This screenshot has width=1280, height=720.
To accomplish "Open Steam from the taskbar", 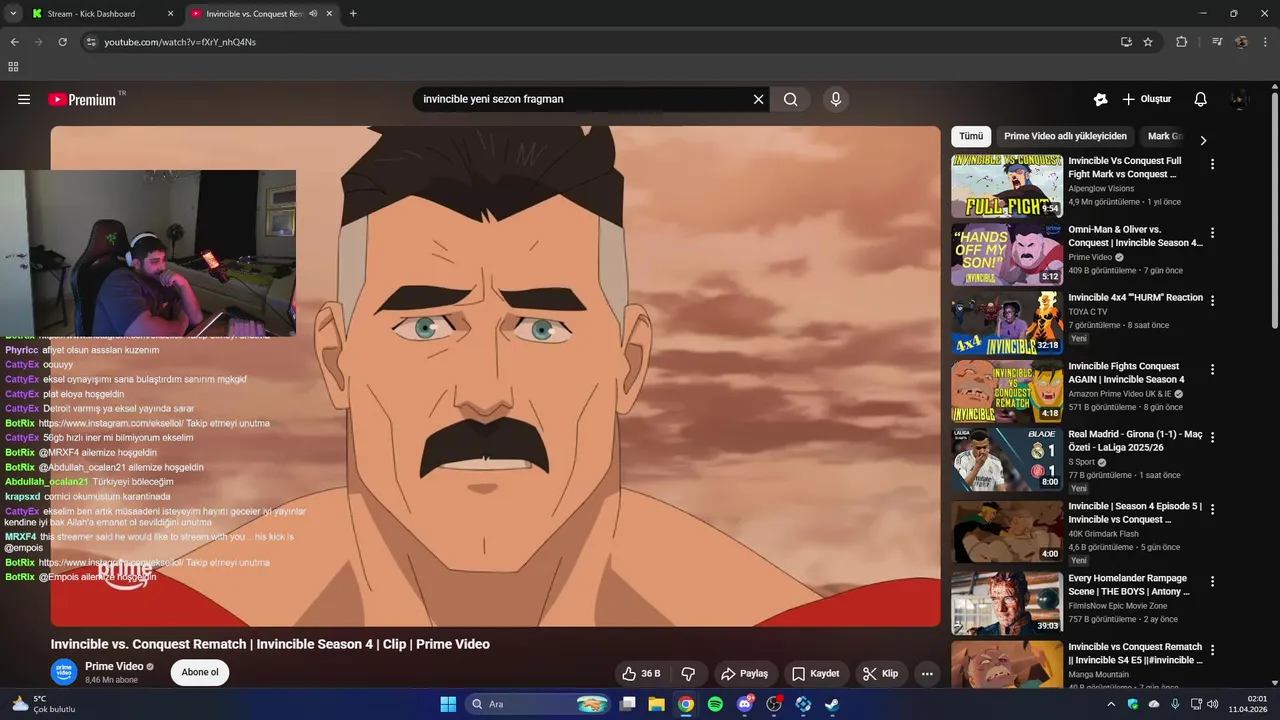I will [832, 704].
